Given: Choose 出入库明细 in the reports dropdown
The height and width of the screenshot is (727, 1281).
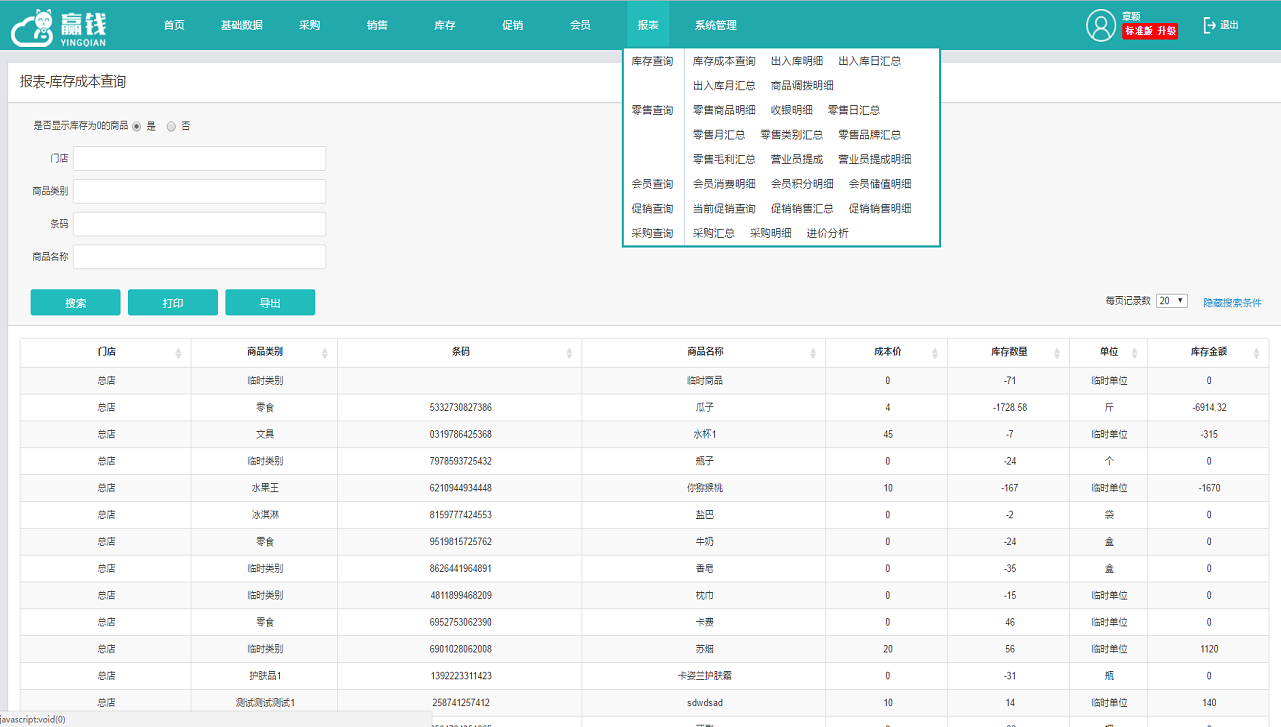Looking at the screenshot, I should tap(797, 61).
